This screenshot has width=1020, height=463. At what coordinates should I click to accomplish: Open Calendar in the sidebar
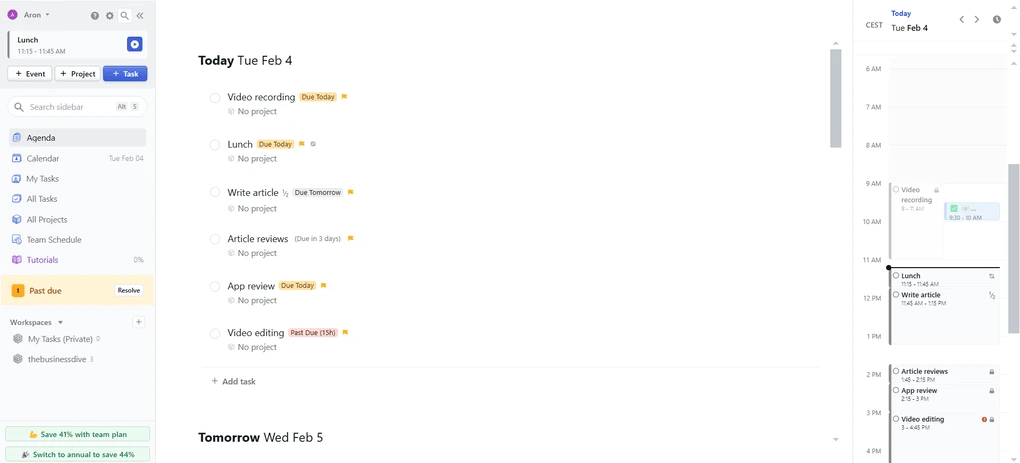click(43, 159)
